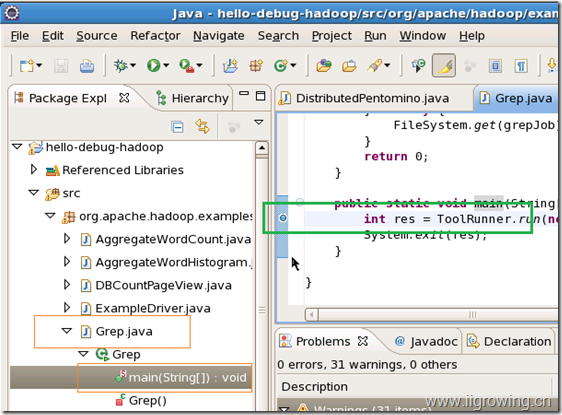562x415 pixels.
Task: Maximize the Package Explorer view panel
Action: [x=261, y=95]
